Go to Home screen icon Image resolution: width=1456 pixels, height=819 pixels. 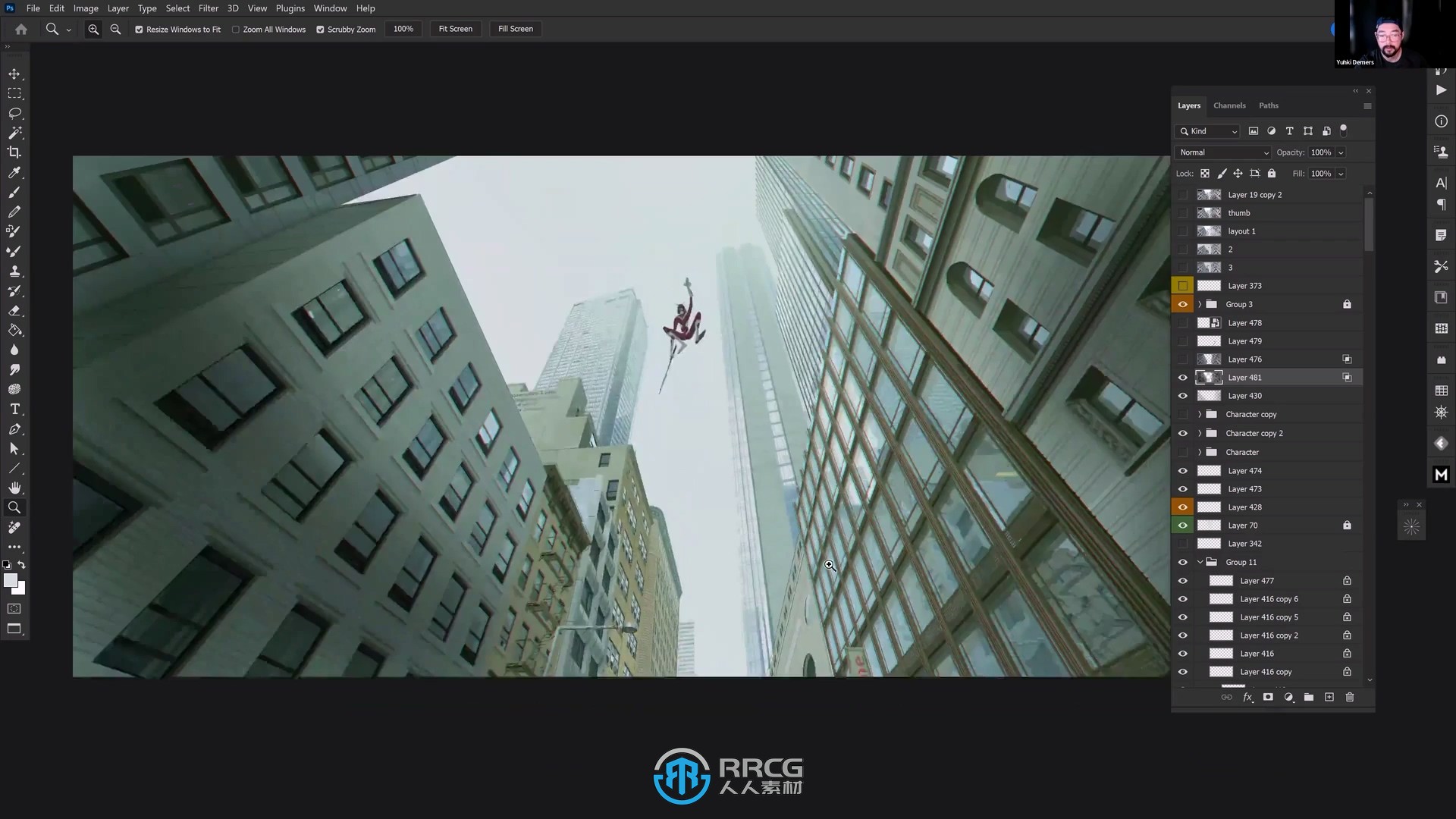click(x=21, y=29)
